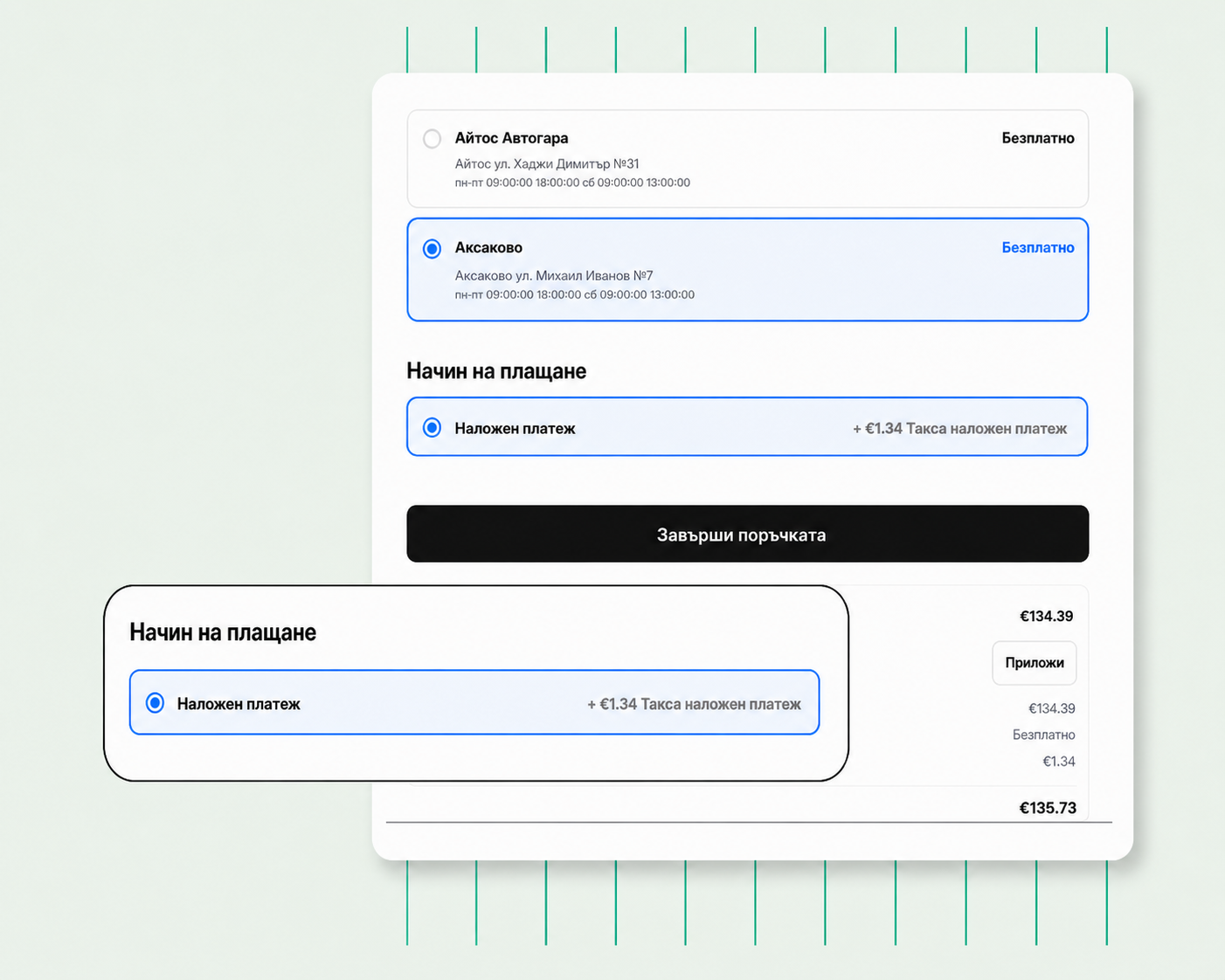Toggle Наложен платеж radio in zoomed callout

[x=155, y=703]
